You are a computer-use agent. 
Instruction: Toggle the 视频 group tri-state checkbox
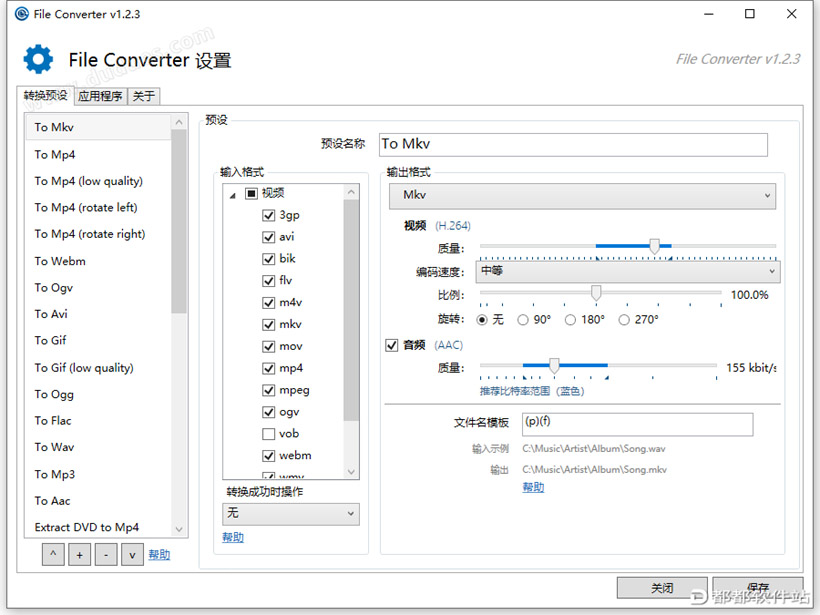(x=252, y=193)
